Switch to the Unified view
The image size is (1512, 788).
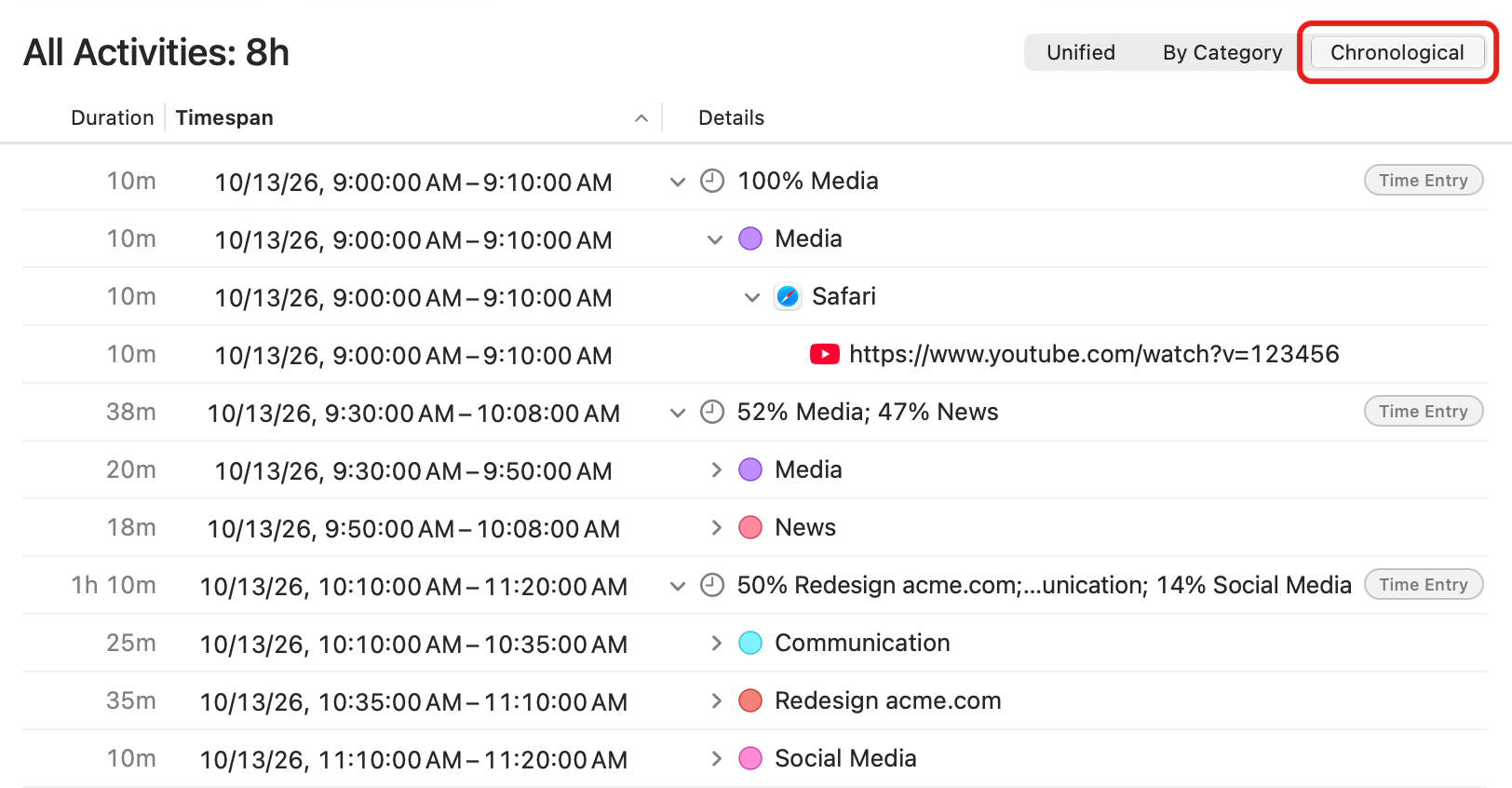[x=1081, y=52]
